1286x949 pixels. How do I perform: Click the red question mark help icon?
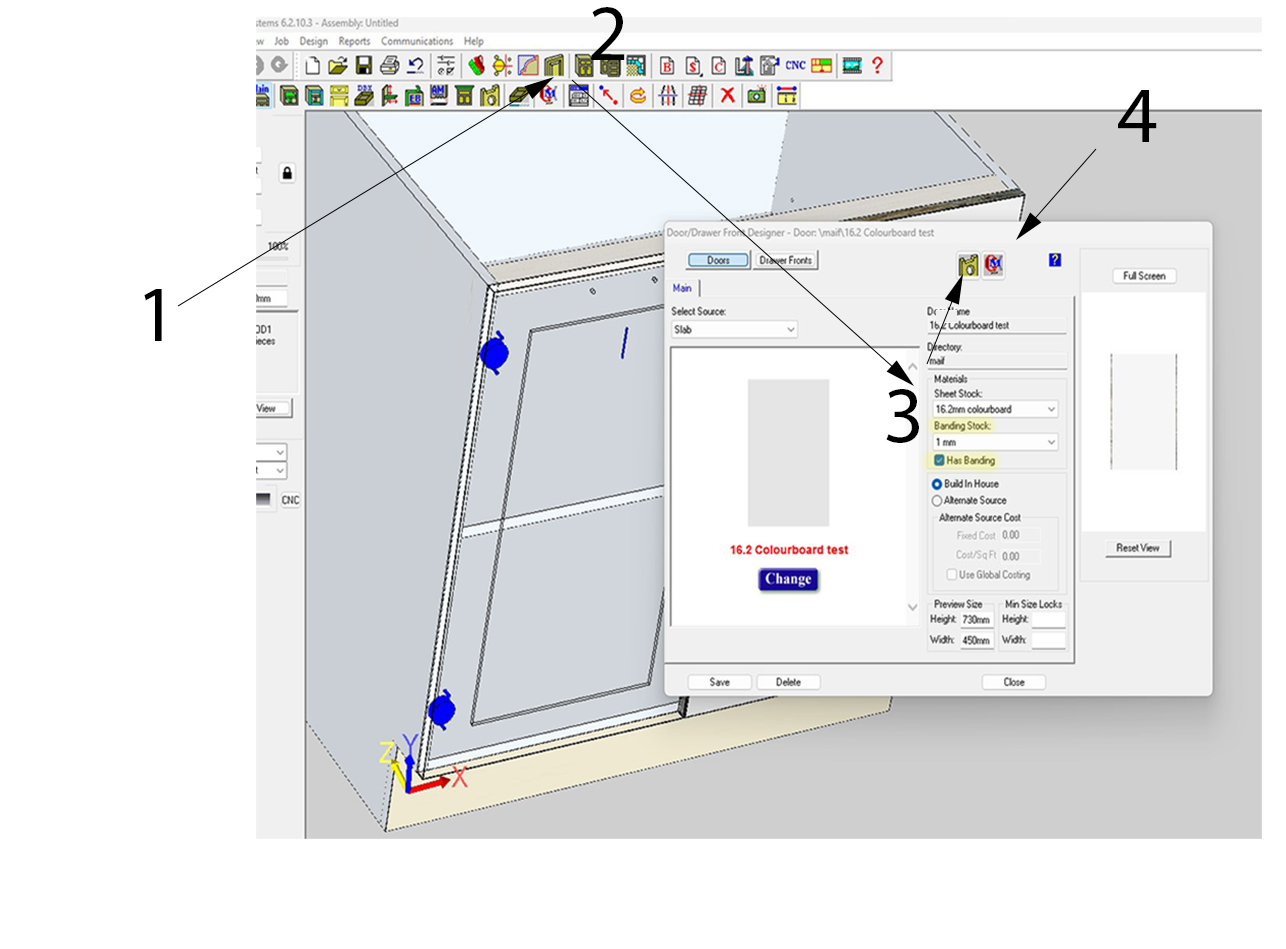878,66
